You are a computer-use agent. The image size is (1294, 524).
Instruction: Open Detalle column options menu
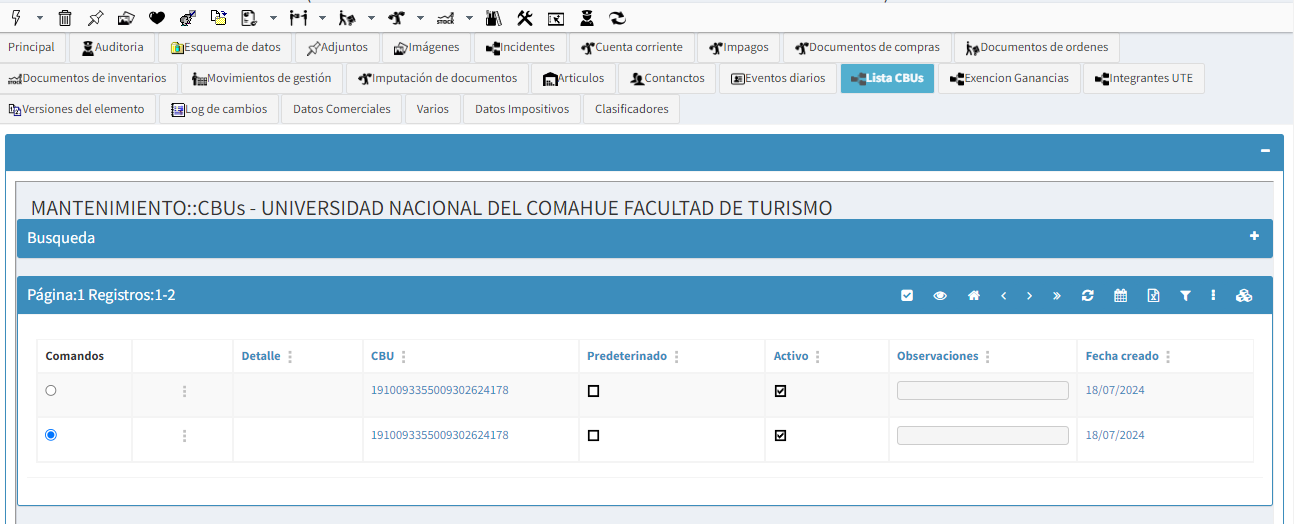click(x=290, y=356)
